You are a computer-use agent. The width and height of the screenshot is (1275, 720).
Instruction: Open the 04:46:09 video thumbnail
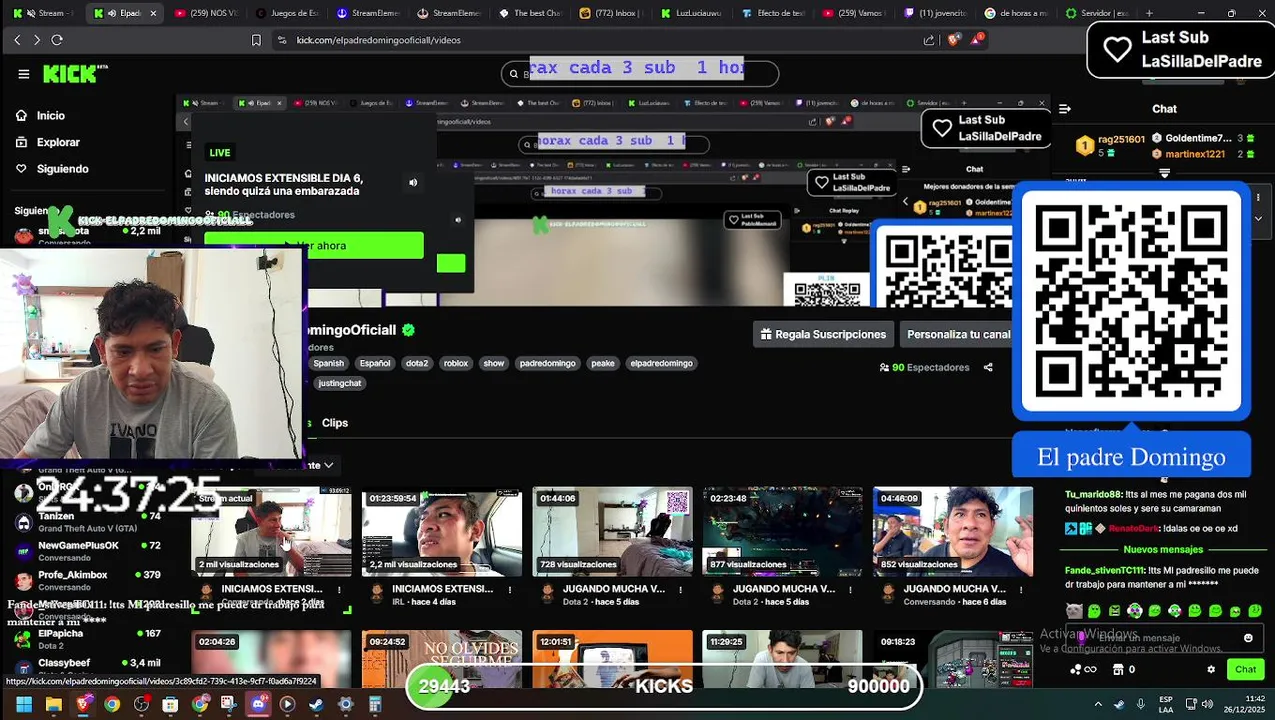[953, 531]
